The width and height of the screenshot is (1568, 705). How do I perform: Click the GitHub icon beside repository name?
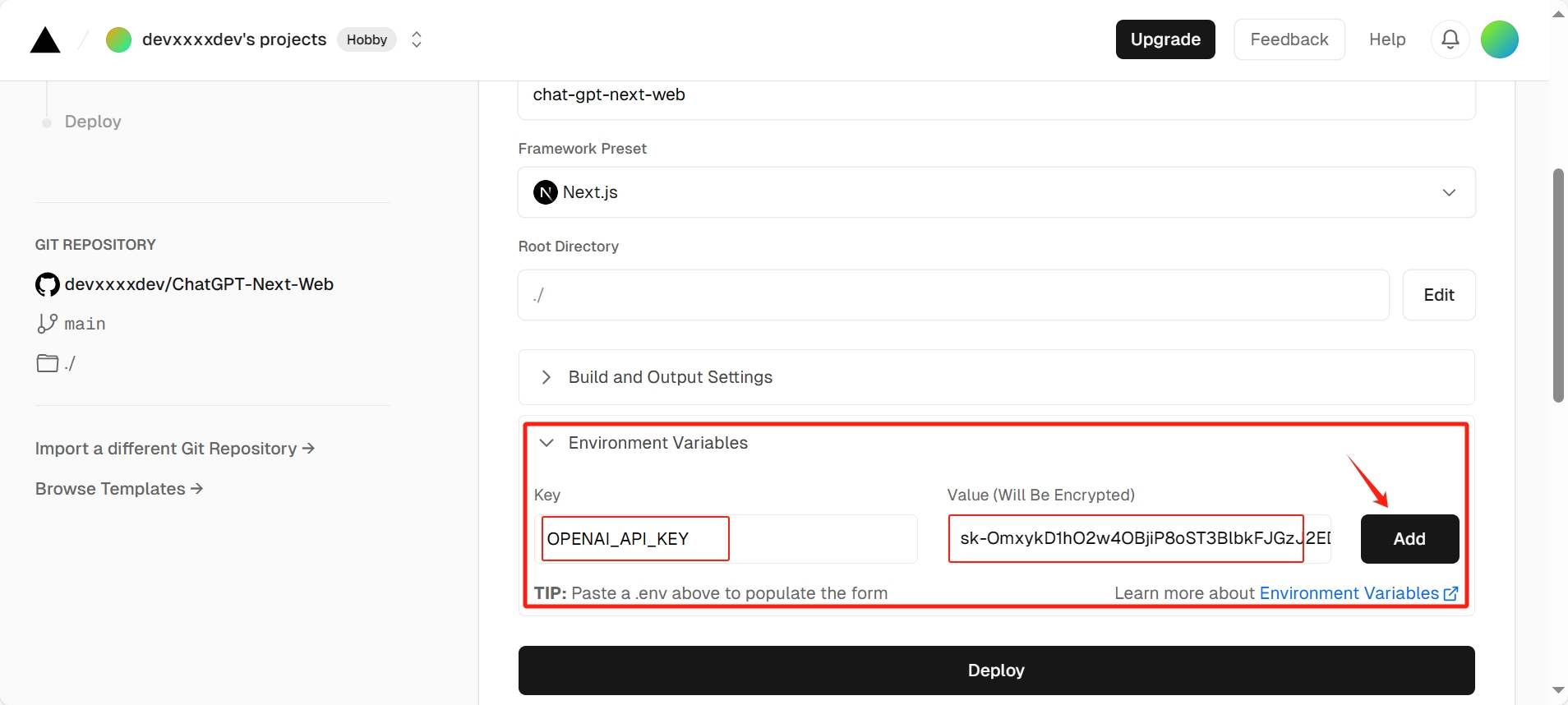pos(48,284)
